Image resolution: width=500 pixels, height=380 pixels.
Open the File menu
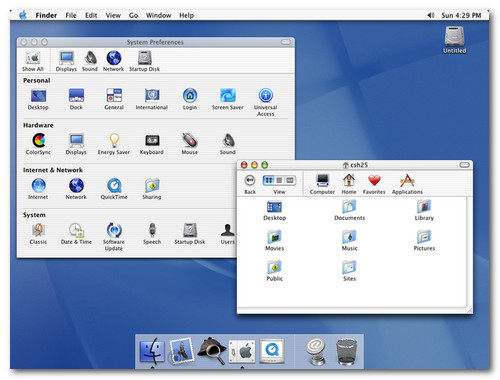pyautogui.click(x=71, y=15)
